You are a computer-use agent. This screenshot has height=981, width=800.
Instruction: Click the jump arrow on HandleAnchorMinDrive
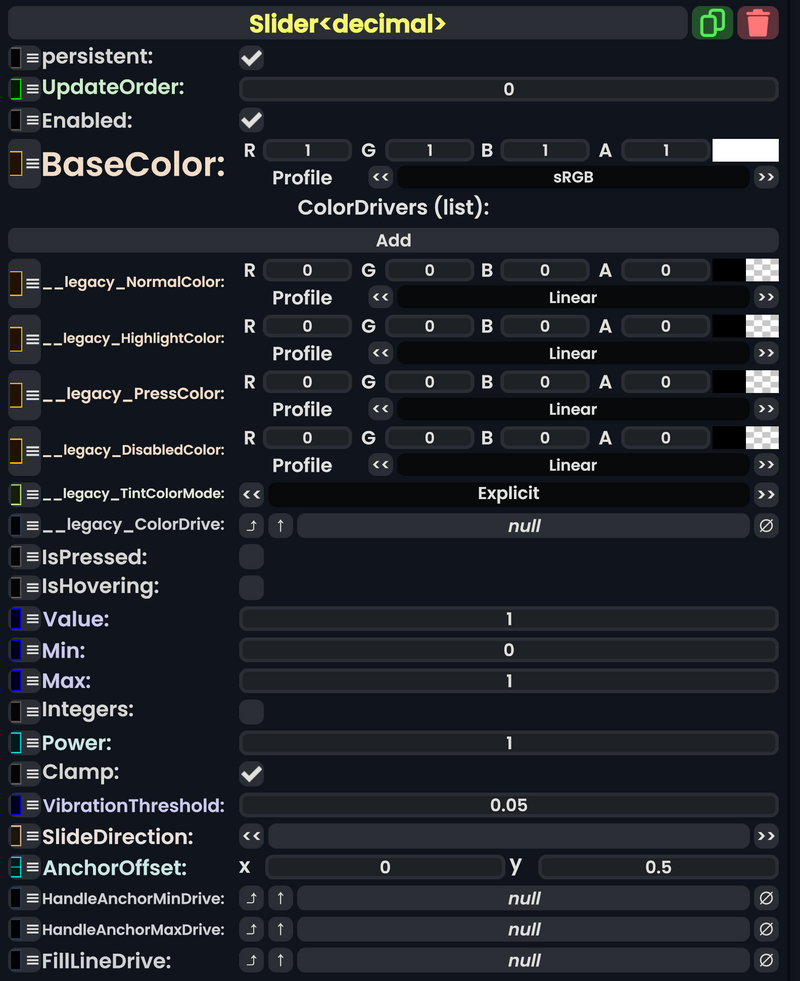[252, 898]
